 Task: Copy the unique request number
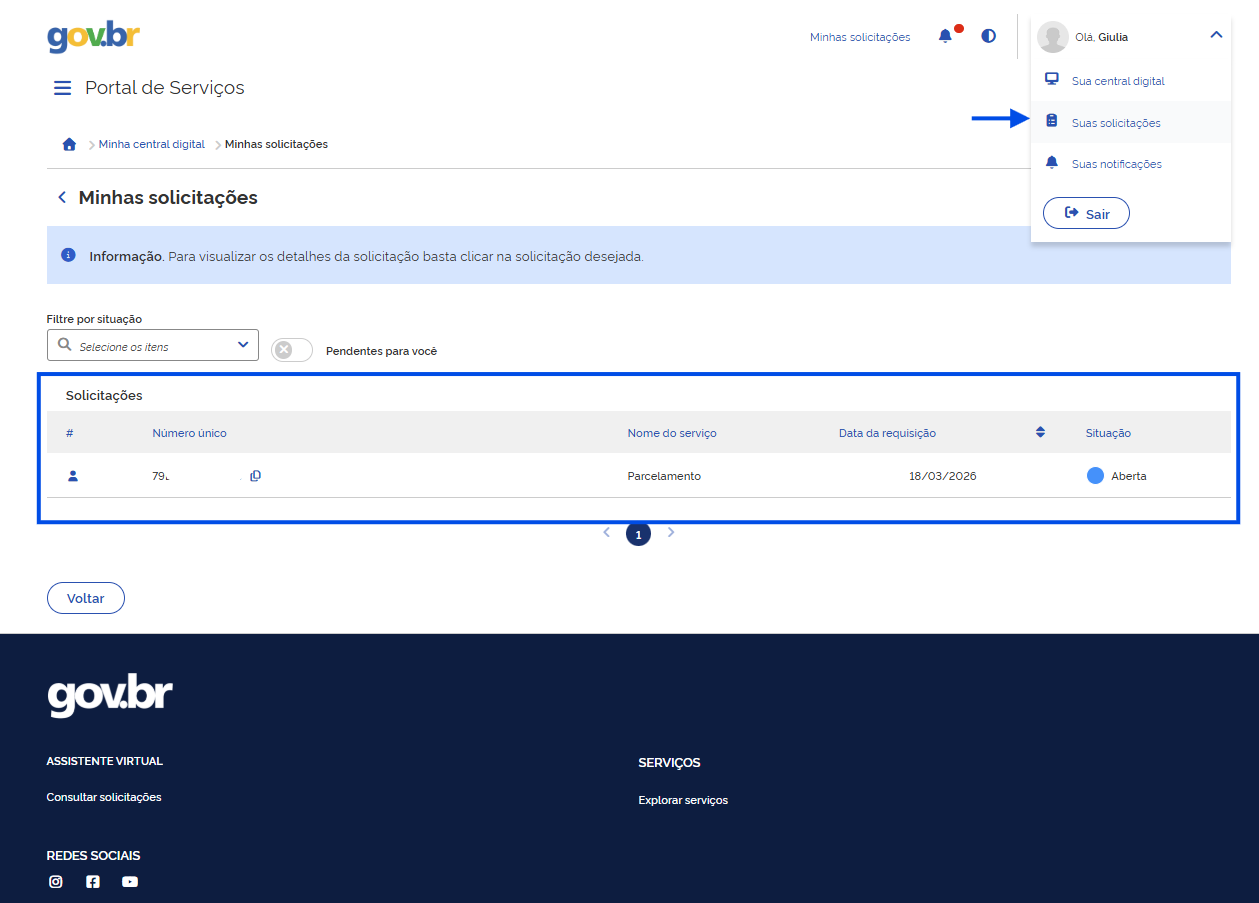[255, 476]
